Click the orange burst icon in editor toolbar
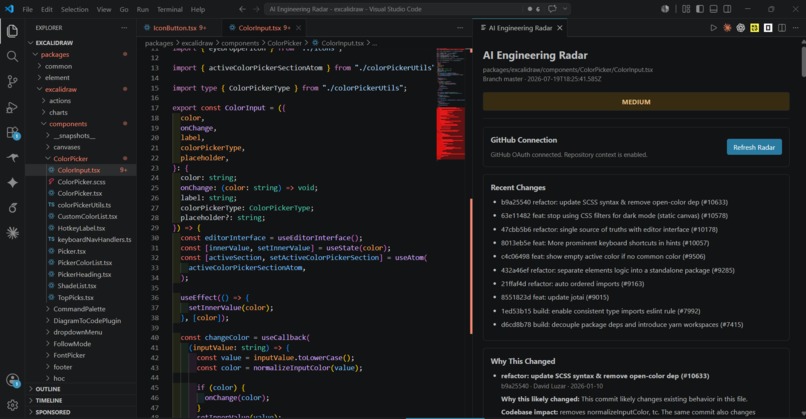The height and width of the screenshot is (419, 806). (x=727, y=28)
